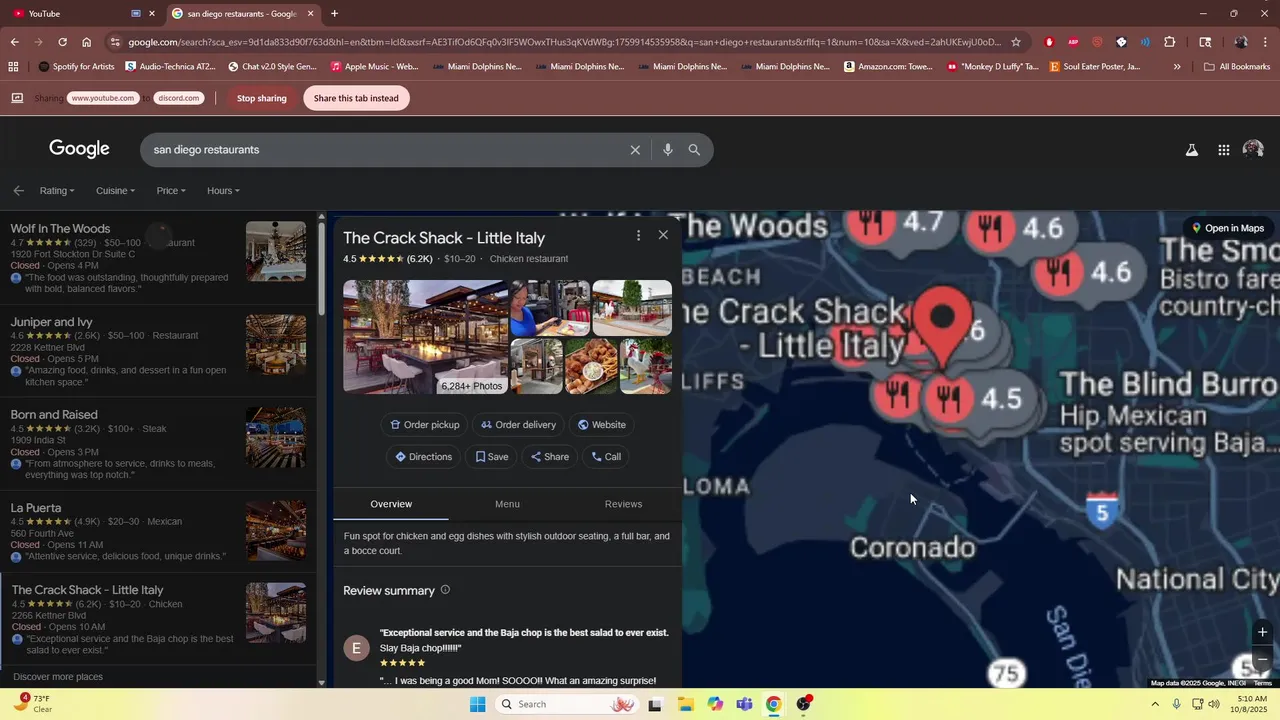The width and height of the screenshot is (1280, 720).
Task: Open OBS Studio from the taskbar
Action: pos(804,704)
